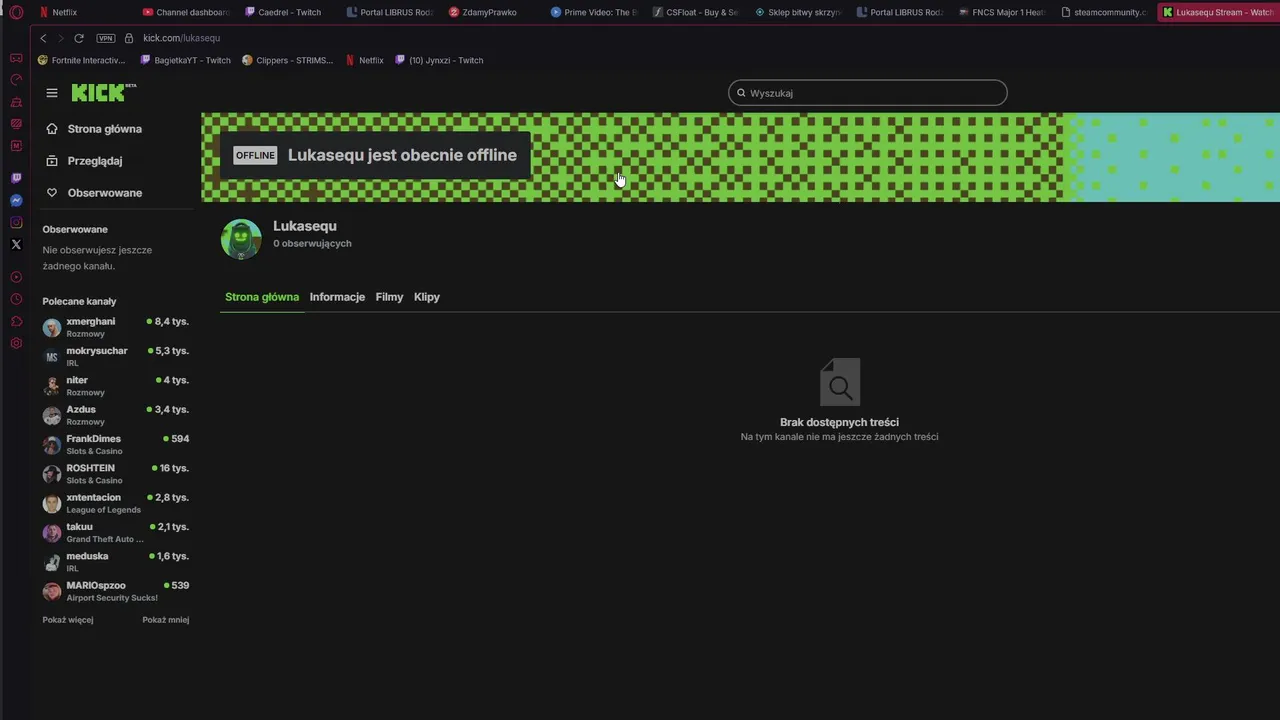Open recommended channel xmerghani

[115, 327]
